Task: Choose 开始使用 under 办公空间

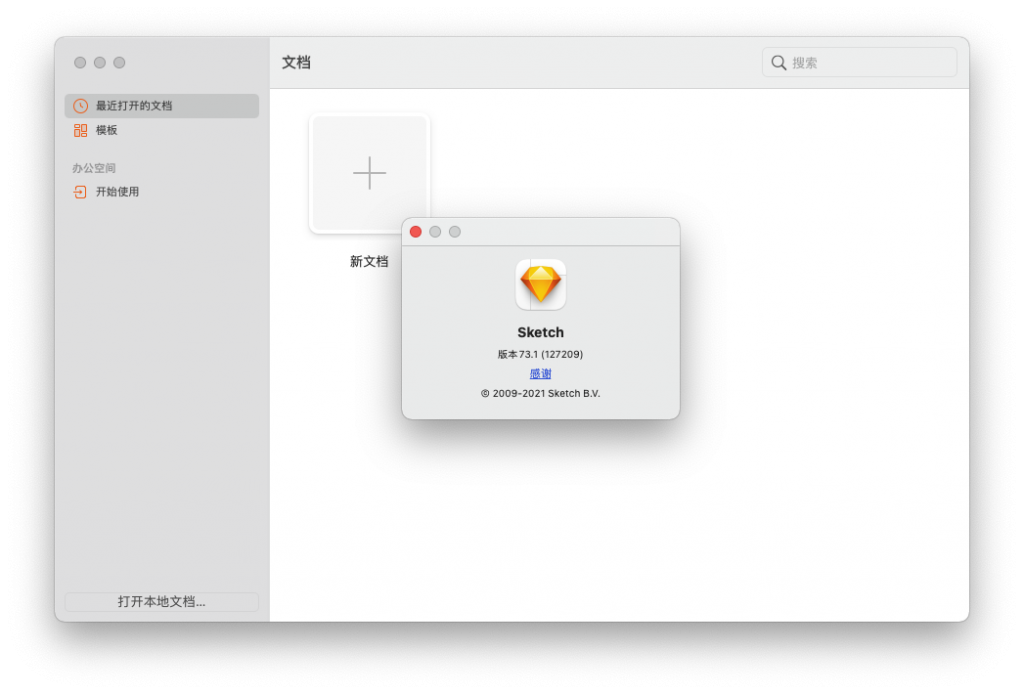Action: 162,192
